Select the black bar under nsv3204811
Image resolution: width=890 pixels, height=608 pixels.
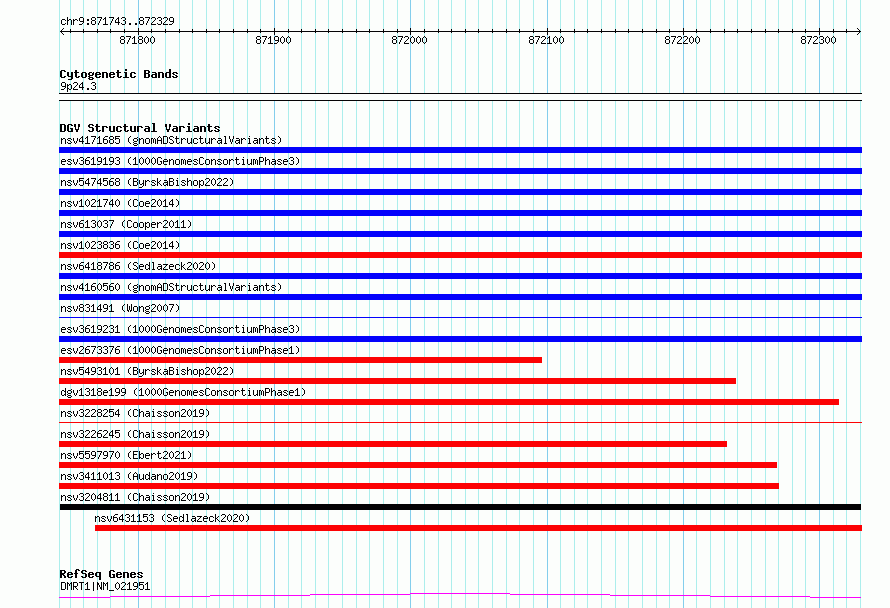460,507
